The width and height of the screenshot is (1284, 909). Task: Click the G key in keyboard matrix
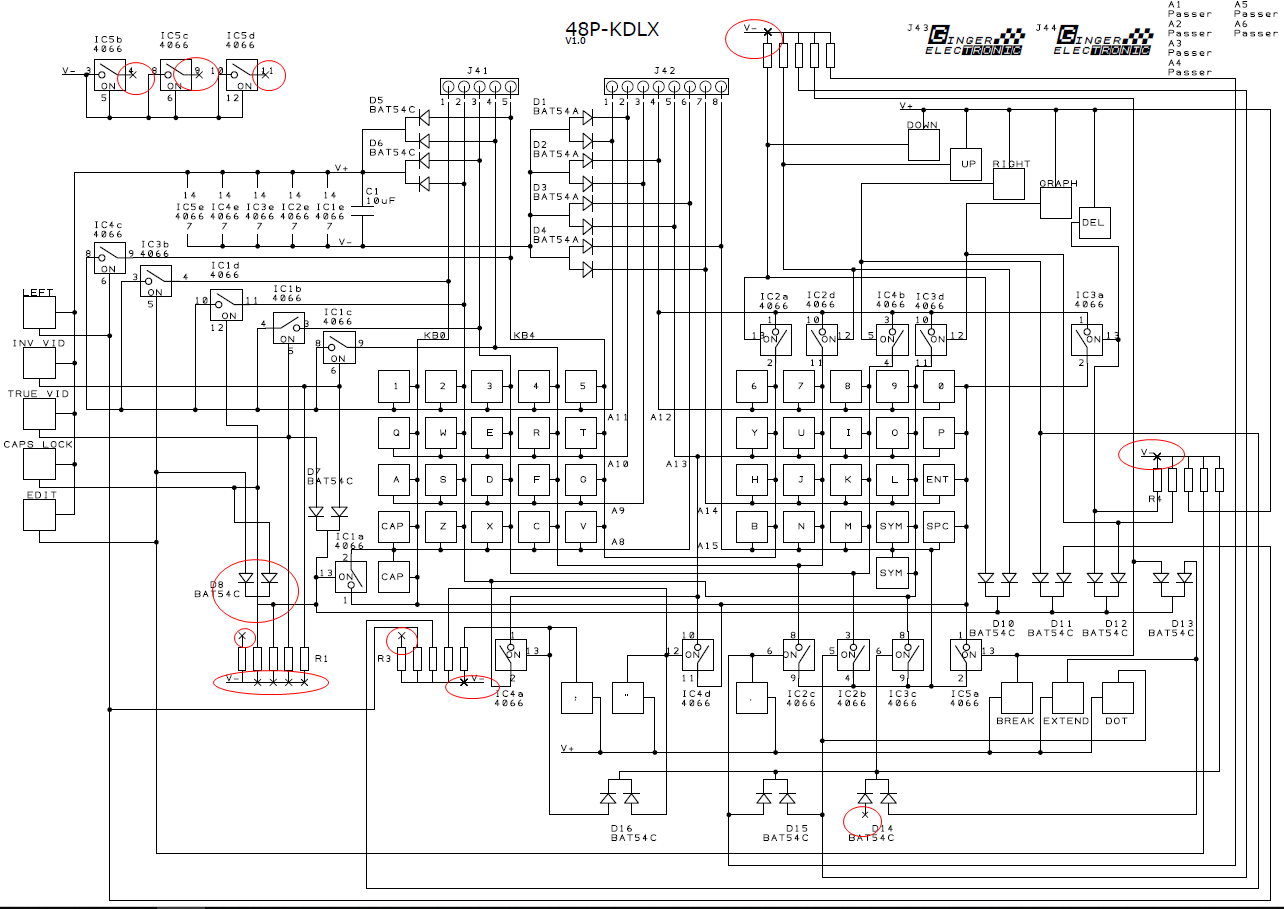coord(581,480)
